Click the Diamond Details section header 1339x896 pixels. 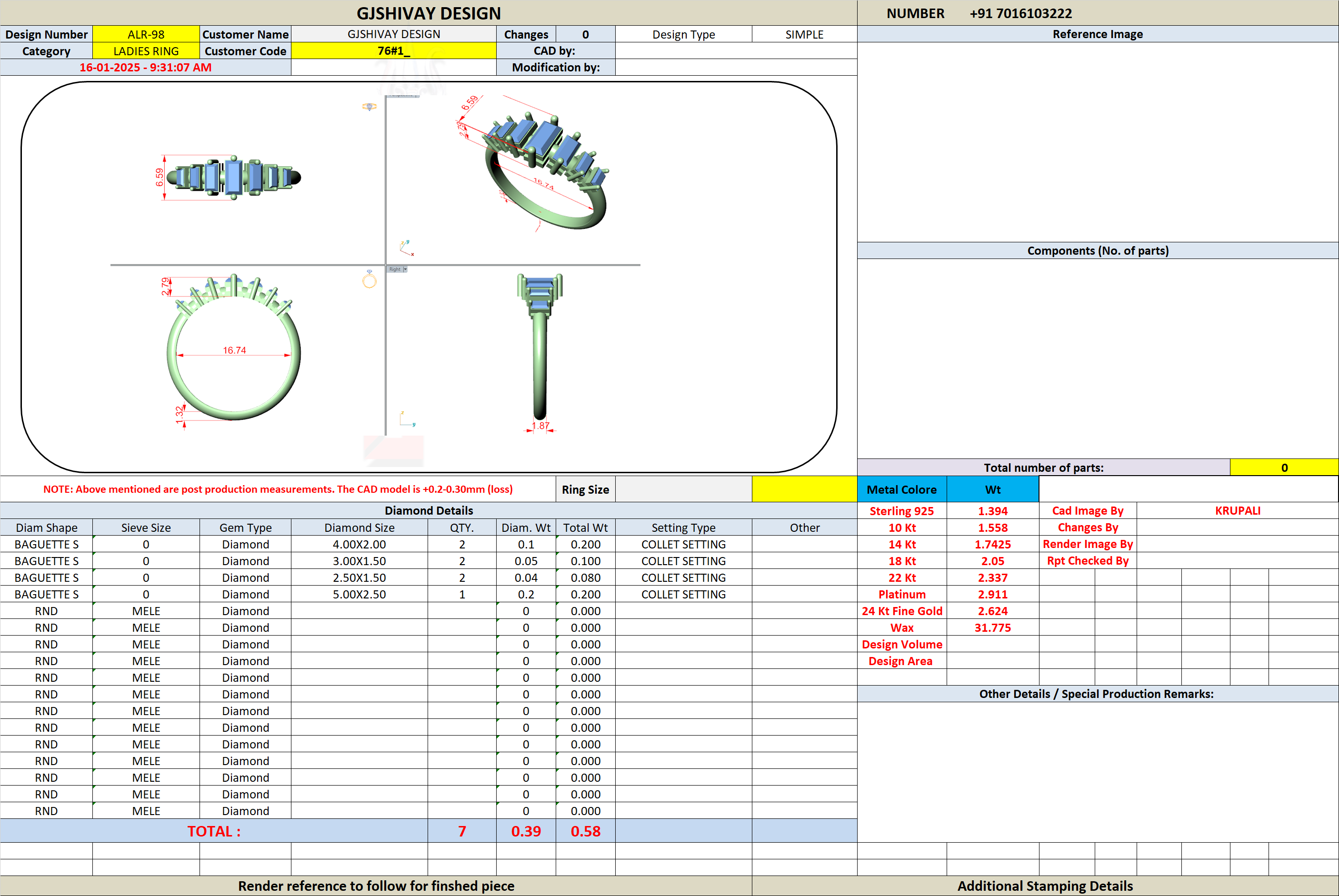click(x=429, y=510)
